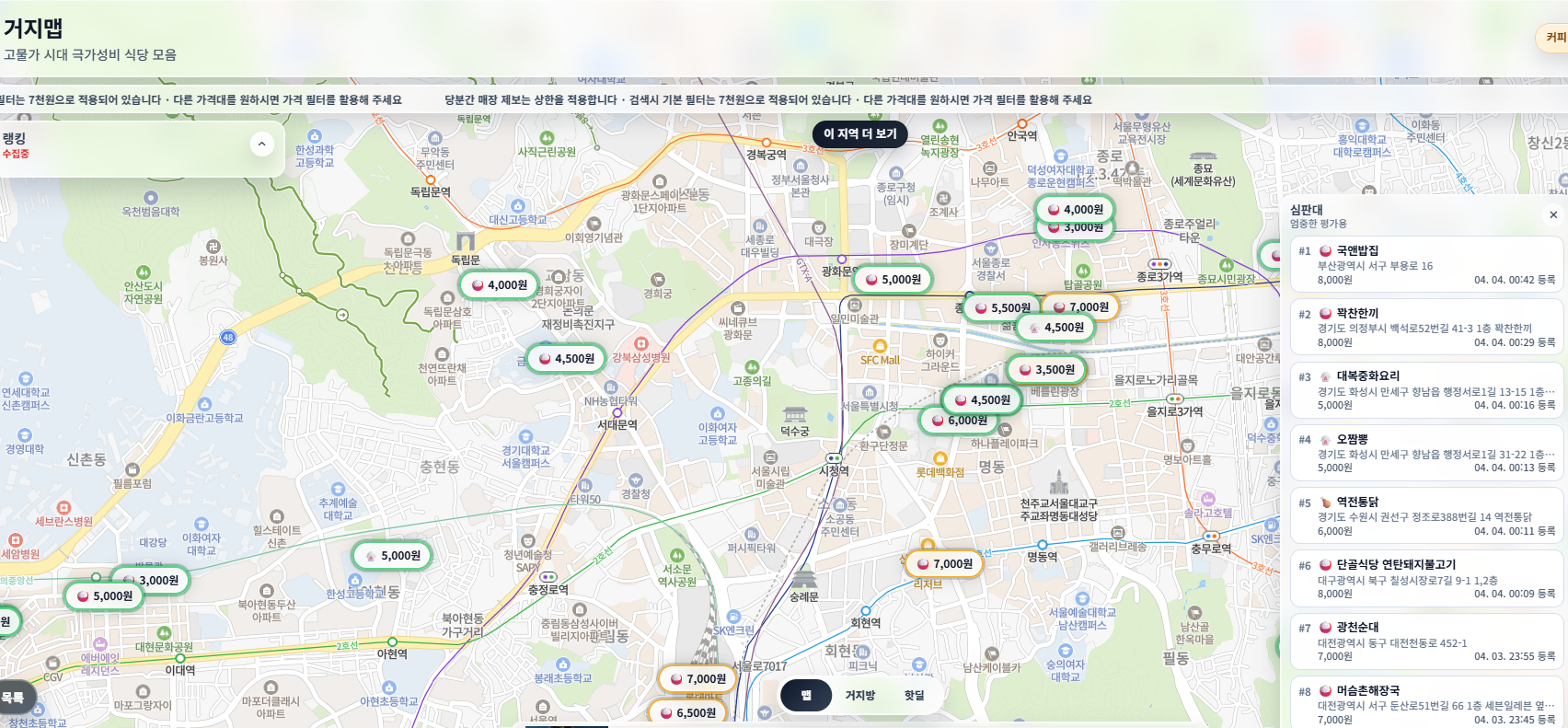Image resolution: width=1568 pixels, height=728 pixels.
Task: Open the #3 대복중화요리 entry
Action: click(1425, 390)
